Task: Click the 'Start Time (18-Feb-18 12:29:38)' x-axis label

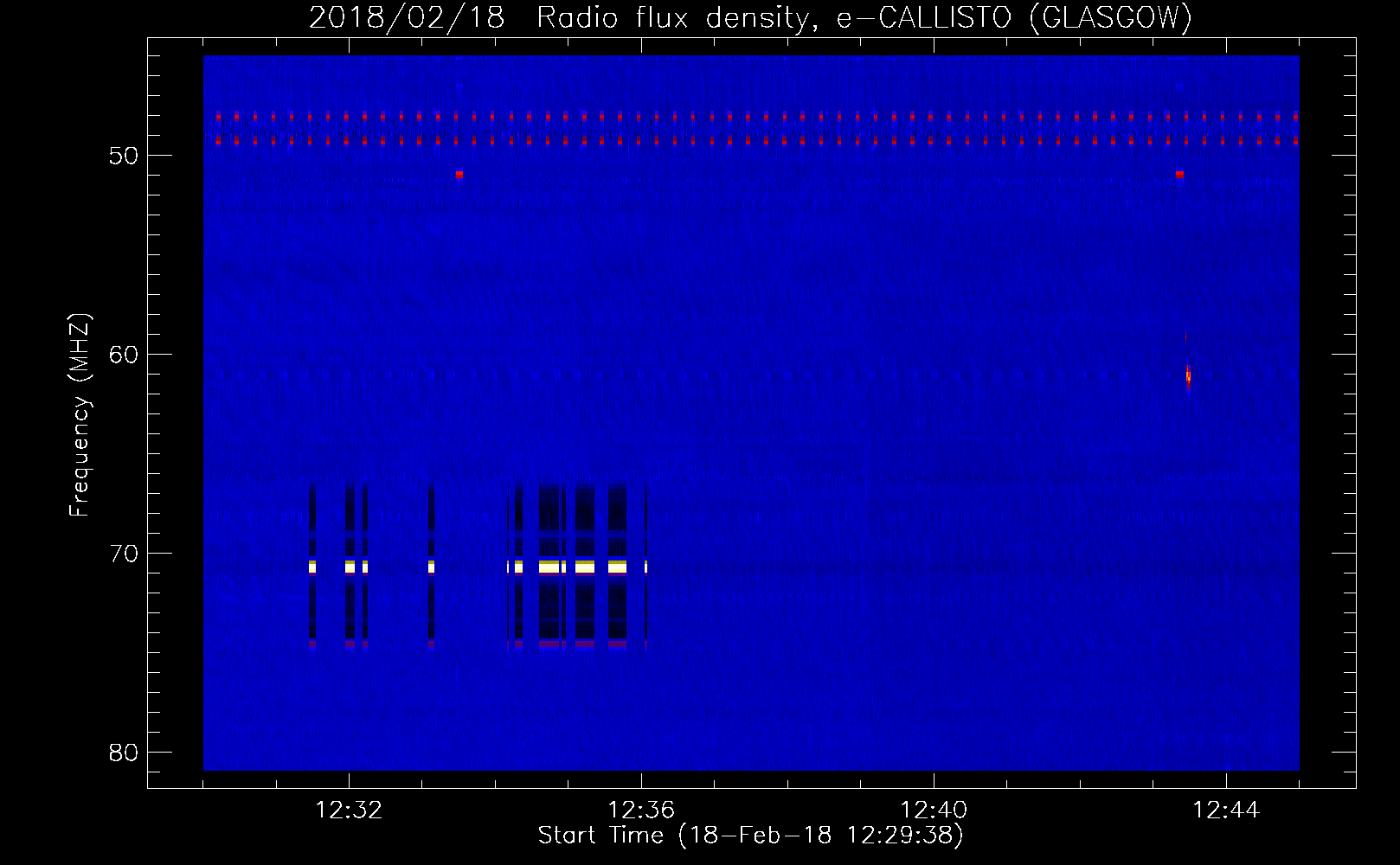Action: click(750, 836)
